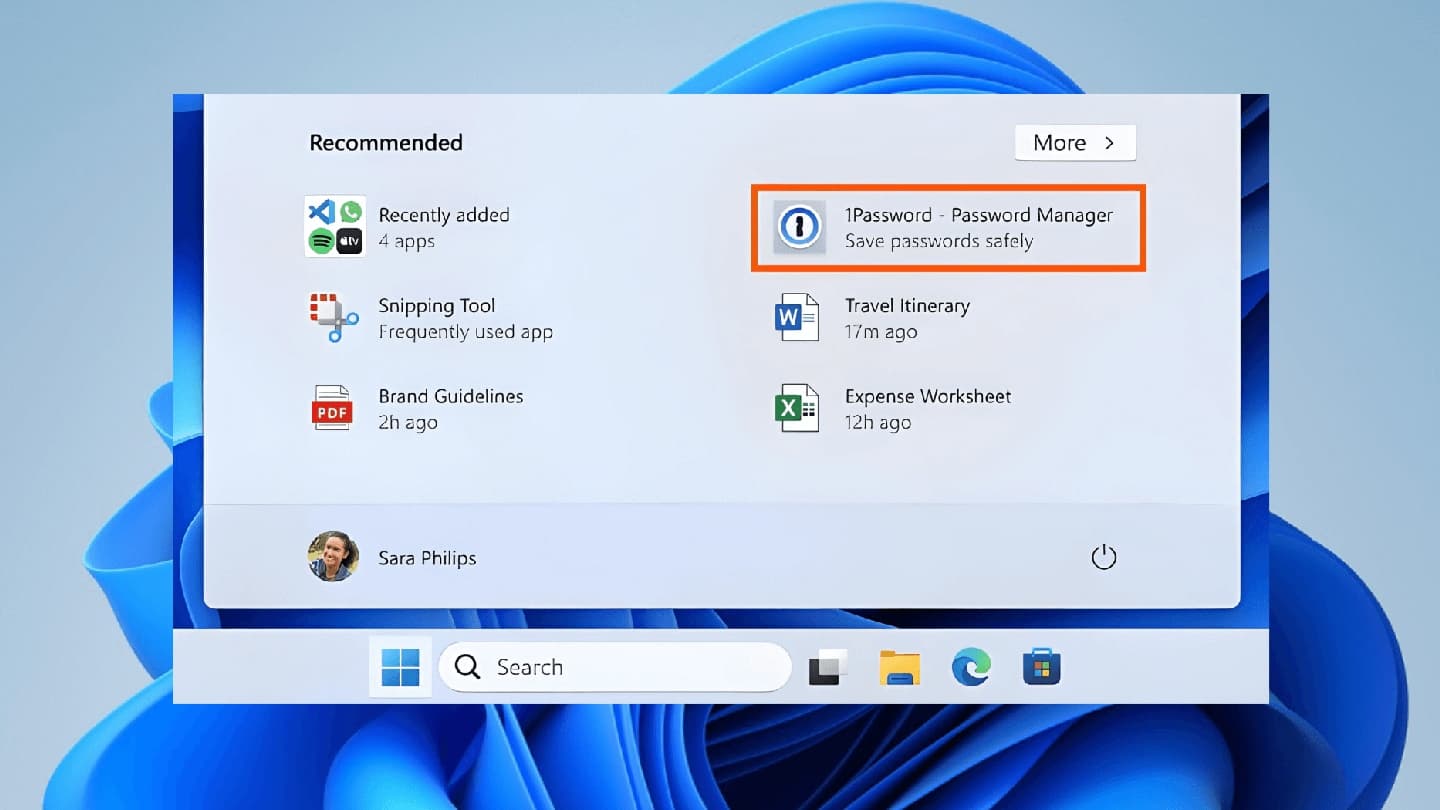Open the Expense Worksheet Excel icon
Image resolution: width=1440 pixels, height=810 pixels.
797,408
